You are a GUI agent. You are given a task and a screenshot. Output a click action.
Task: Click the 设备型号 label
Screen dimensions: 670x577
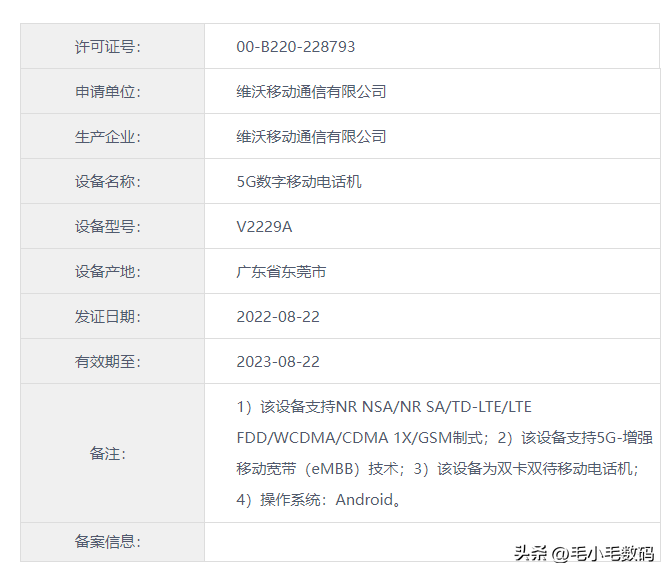point(108,227)
